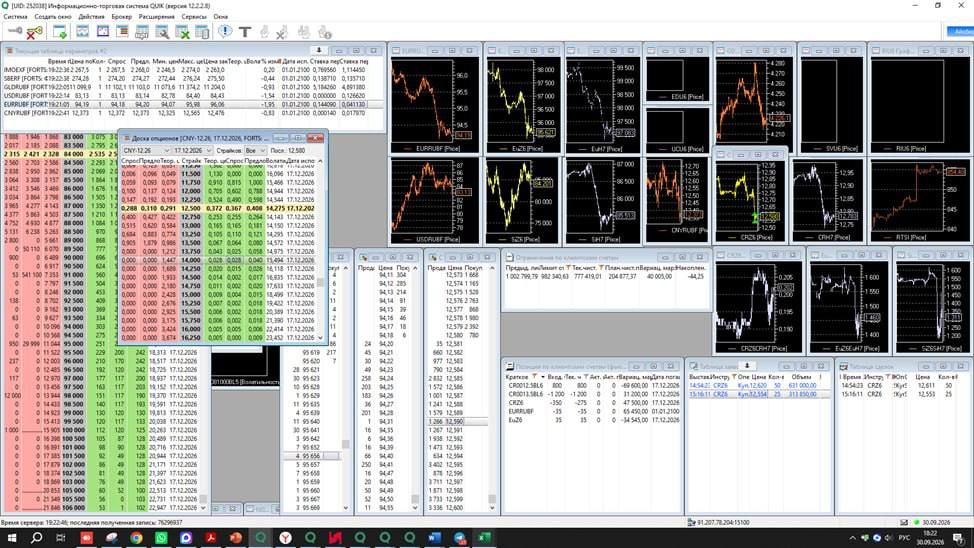Click the USDRUBF [Price] chart
Screen dimensions: 974x548
click(x=435, y=199)
